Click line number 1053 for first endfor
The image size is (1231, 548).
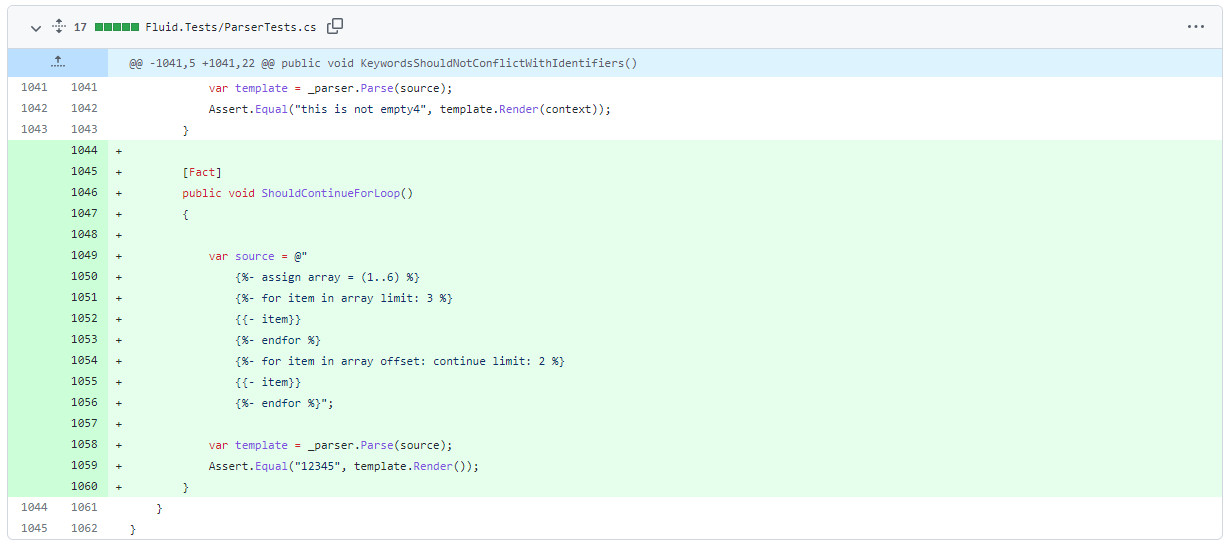[x=84, y=339]
